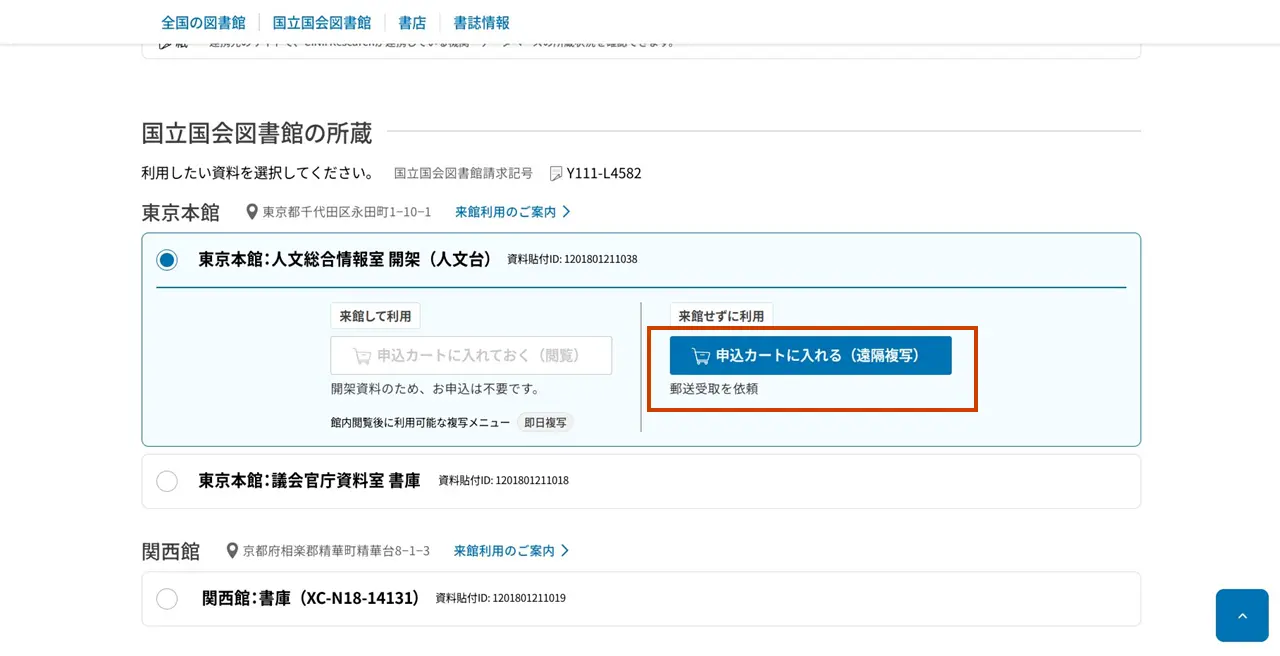Click the call number note icon beside Y111-L4582

556,174
